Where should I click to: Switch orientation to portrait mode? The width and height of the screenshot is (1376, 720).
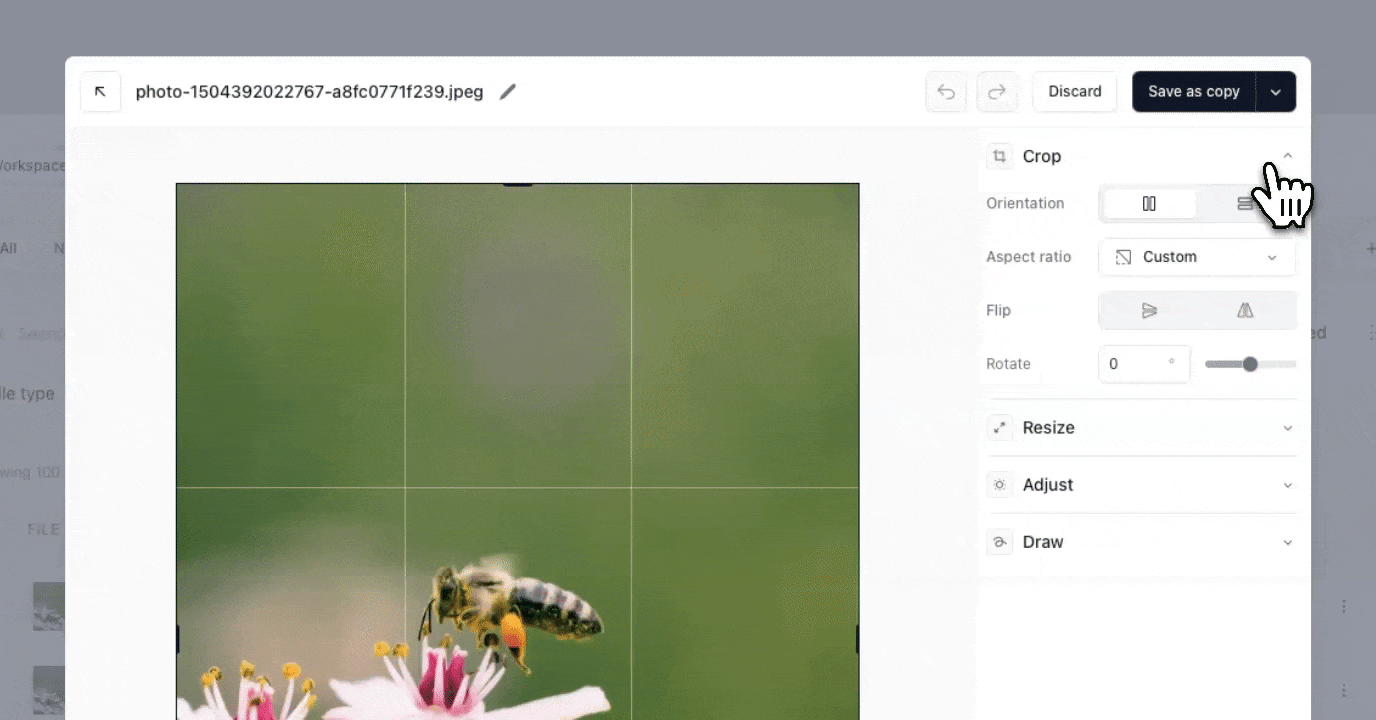point(1148,203)
